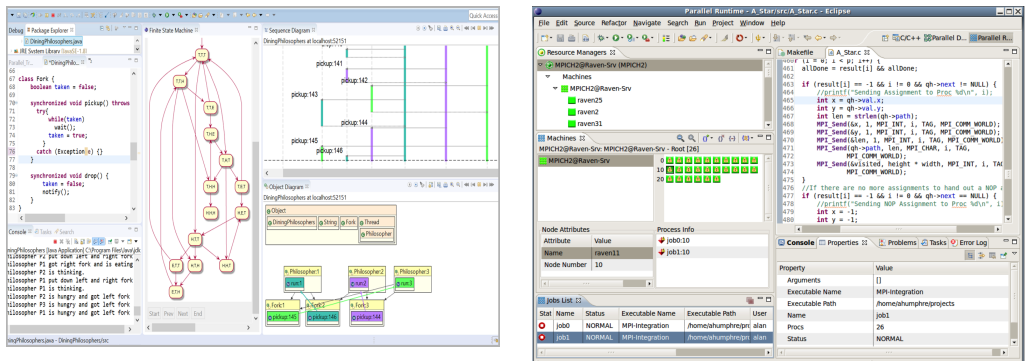Click the red circular stop icon in Parallel Runtime toolbar
This screenshot has width=1031, height=361.
739,38
